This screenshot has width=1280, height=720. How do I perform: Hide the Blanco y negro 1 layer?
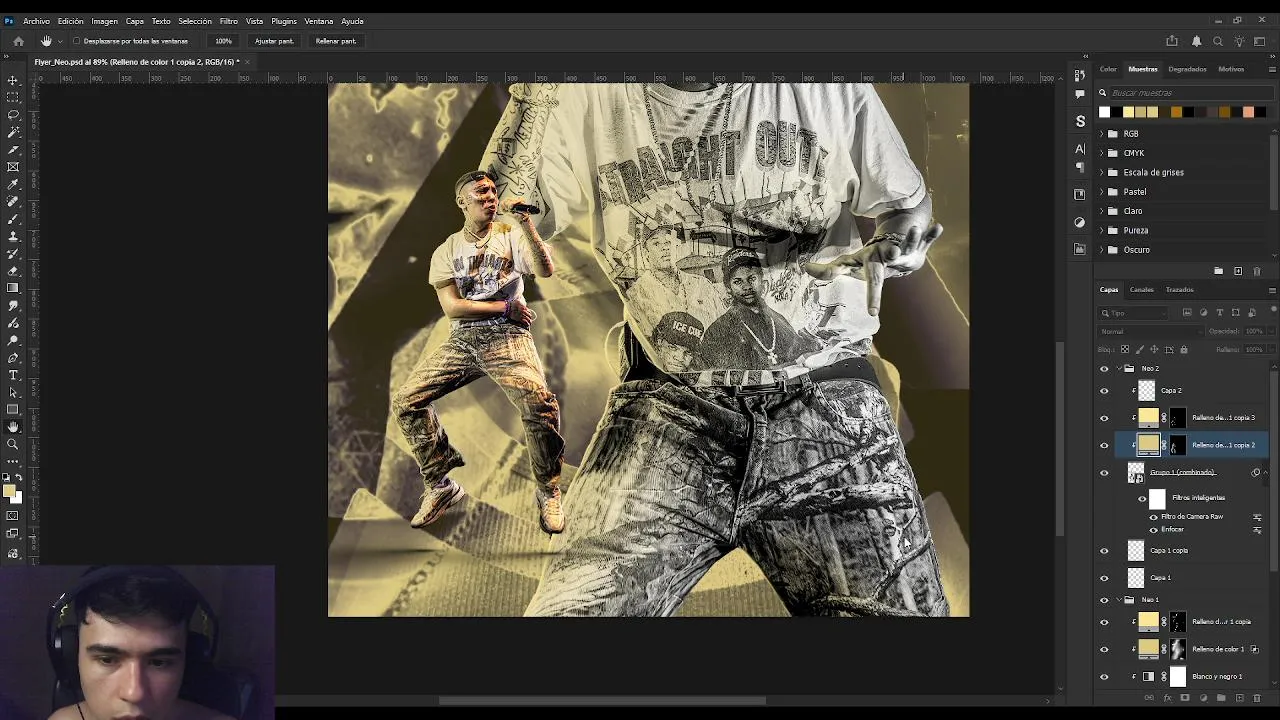1104,677
